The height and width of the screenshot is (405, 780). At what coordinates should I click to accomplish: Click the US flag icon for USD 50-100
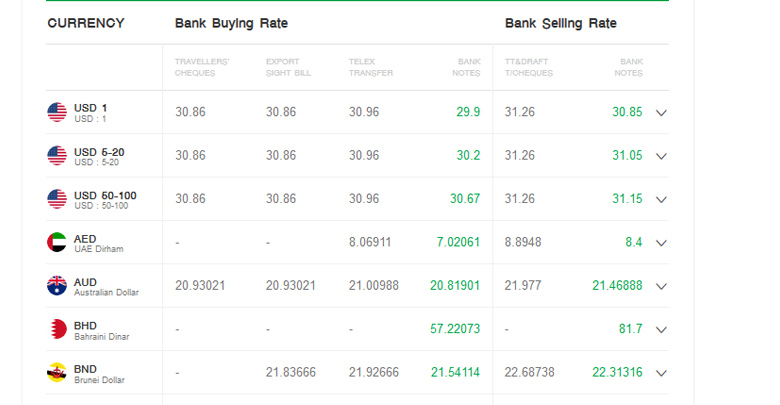click(x=57, y=199)
